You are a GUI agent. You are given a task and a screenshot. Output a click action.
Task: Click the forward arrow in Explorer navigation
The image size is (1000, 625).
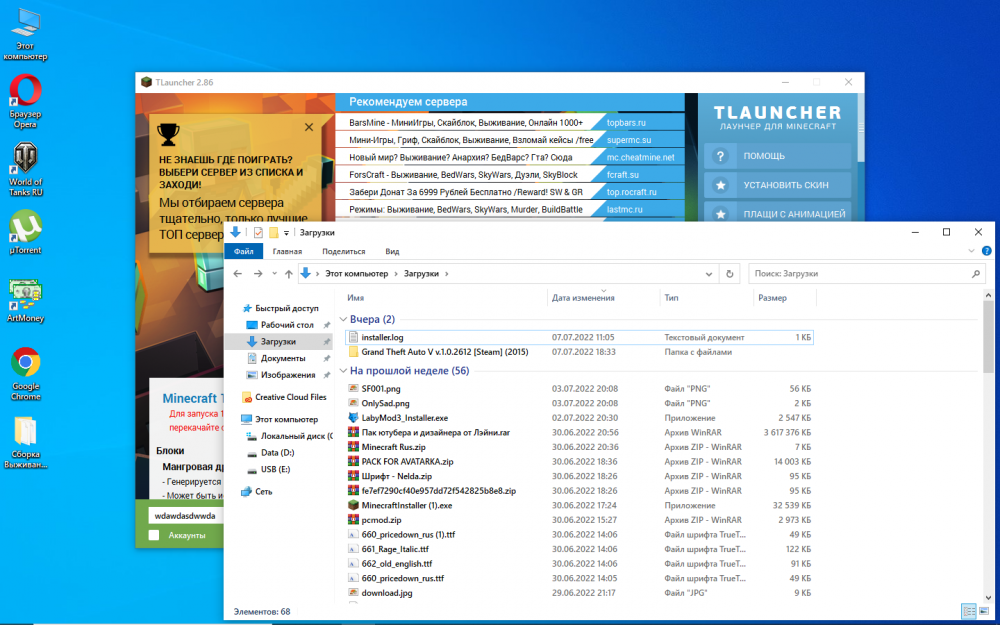[258, 274]
